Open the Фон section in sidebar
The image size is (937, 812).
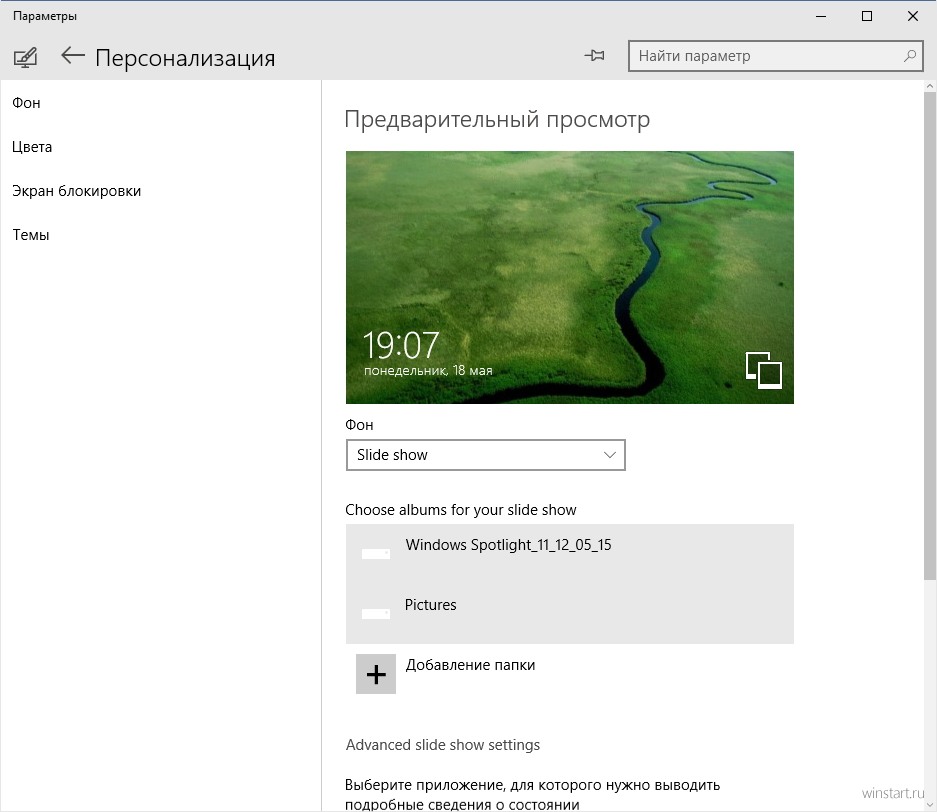pyautogui.click(x=26, y=103)
